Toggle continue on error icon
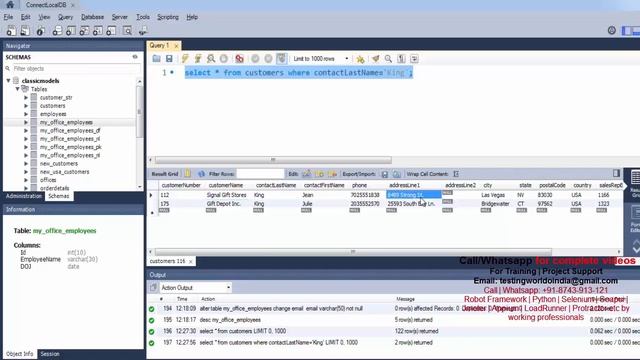Screen dimensions: 640x360 (x=240, y=59)
